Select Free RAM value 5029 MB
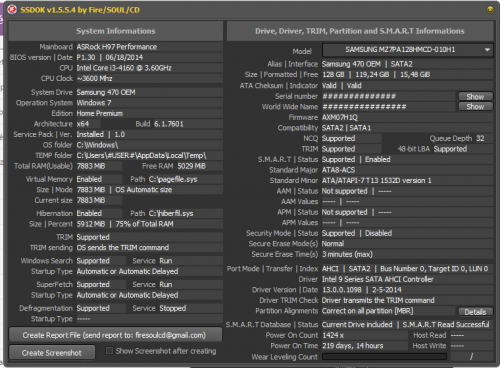The image size is (500, 368). pyautogui.click(x=191, y=166)
